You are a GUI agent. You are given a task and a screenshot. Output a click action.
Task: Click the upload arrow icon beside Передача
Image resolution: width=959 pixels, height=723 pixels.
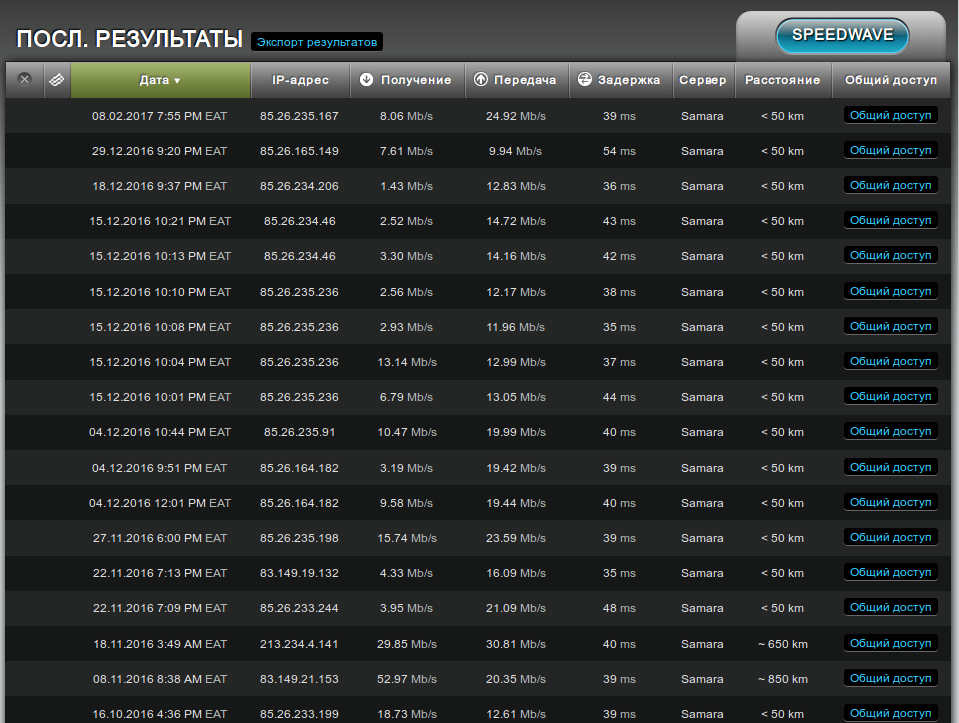pos(481,79)
